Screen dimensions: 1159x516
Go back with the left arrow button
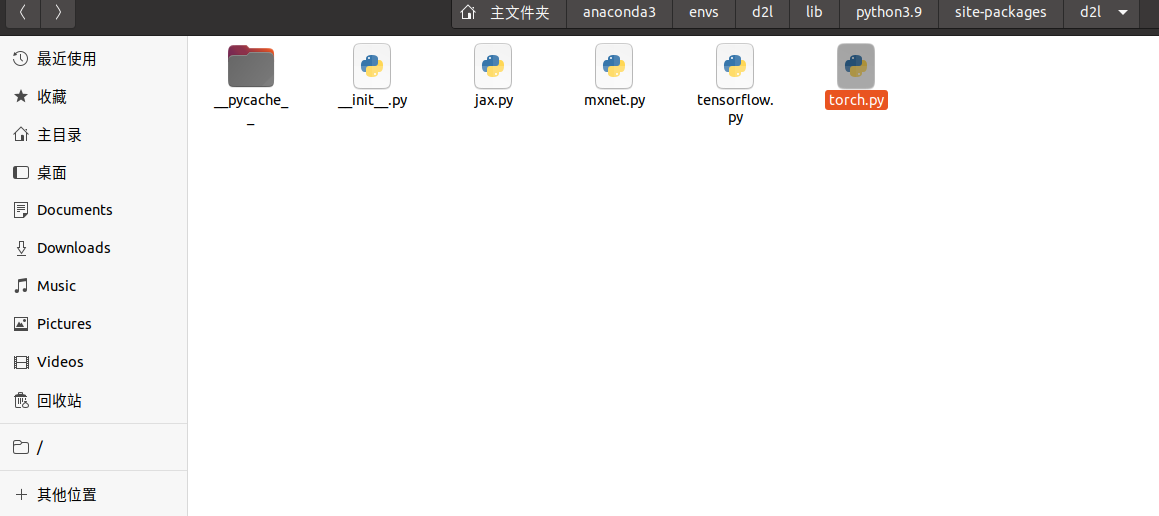[x=23, y=13]
